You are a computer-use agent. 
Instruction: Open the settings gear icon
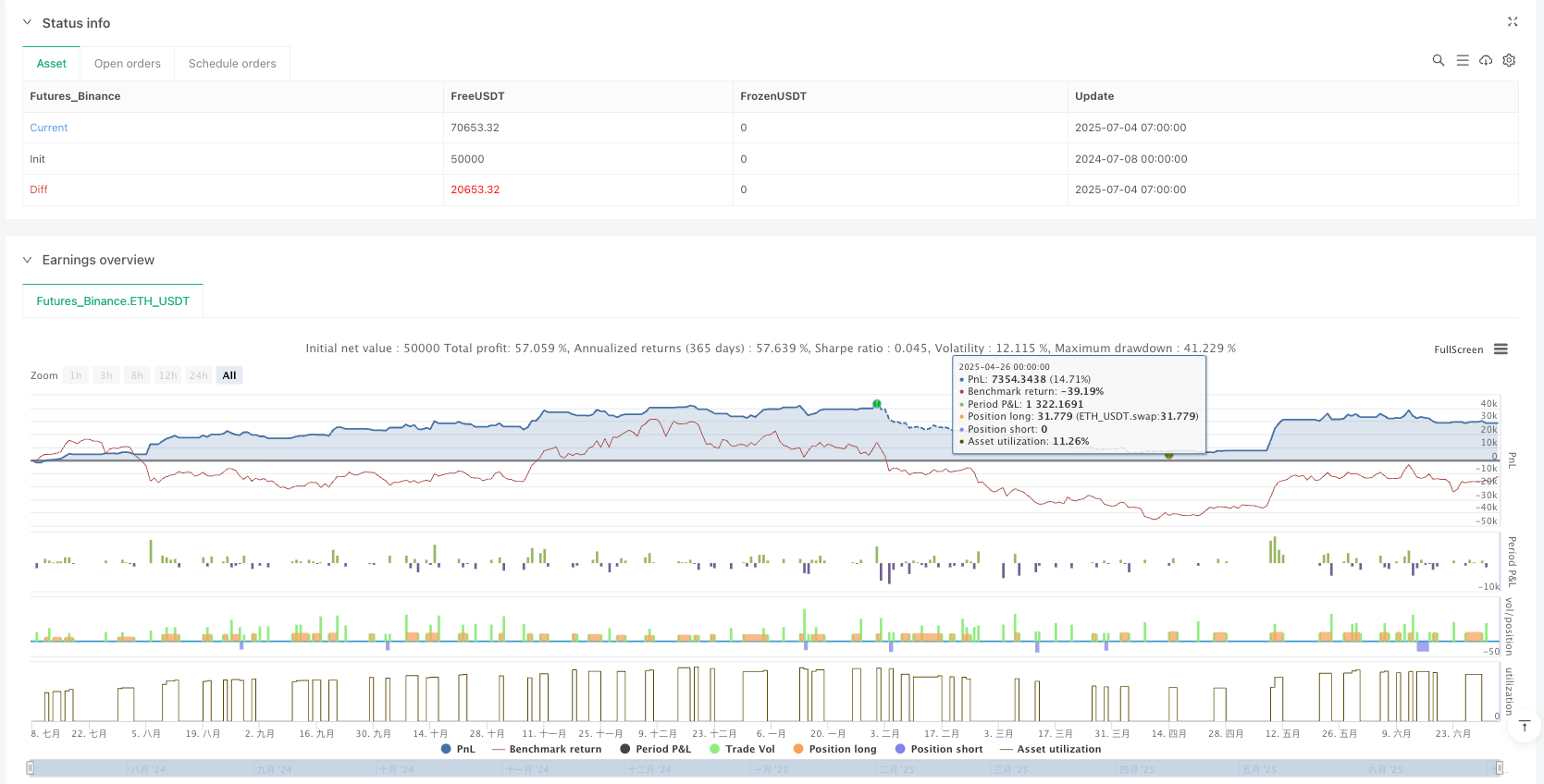point(1509,60)
